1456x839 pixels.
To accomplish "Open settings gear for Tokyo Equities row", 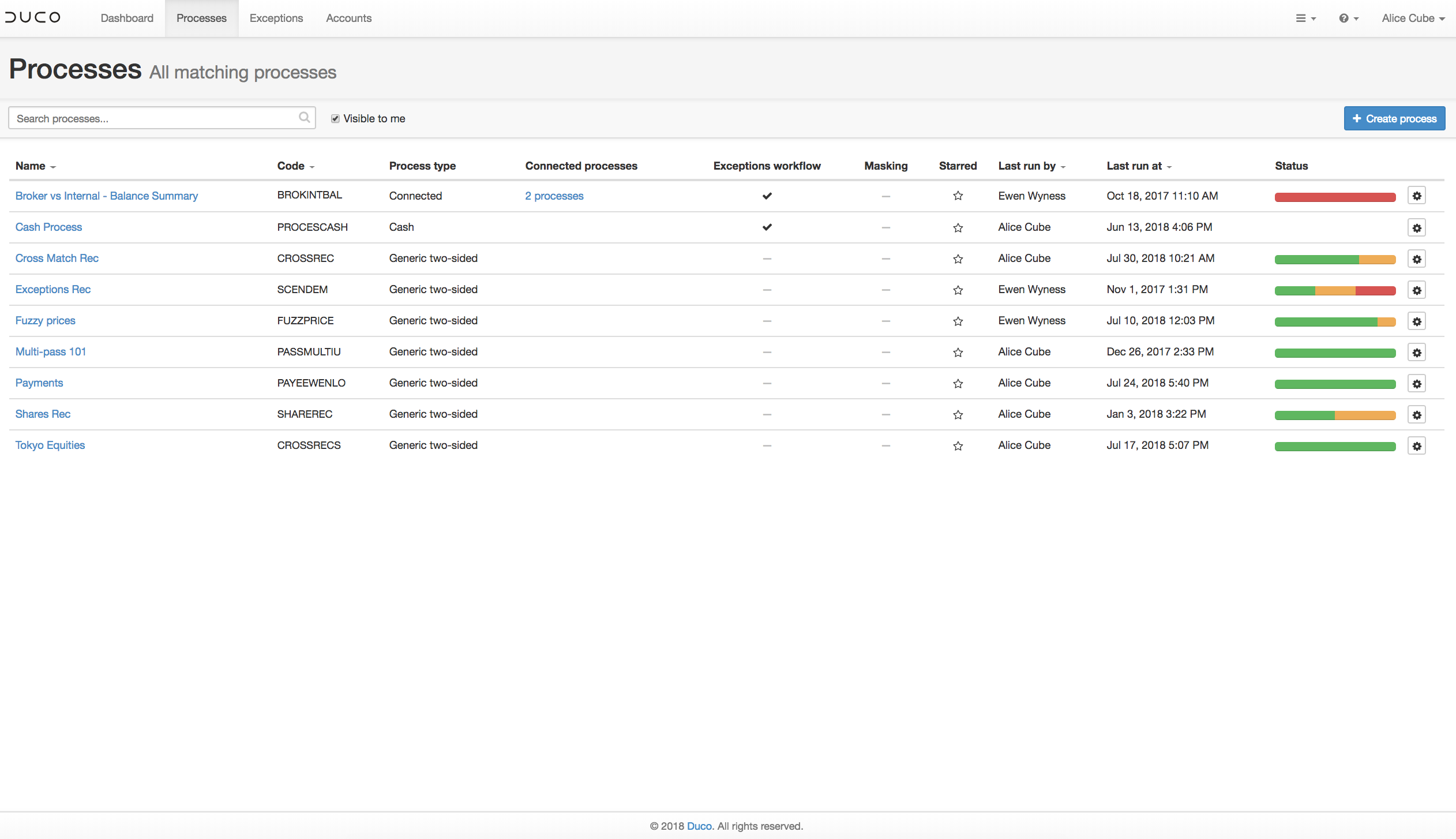I will coord(1417,445).
